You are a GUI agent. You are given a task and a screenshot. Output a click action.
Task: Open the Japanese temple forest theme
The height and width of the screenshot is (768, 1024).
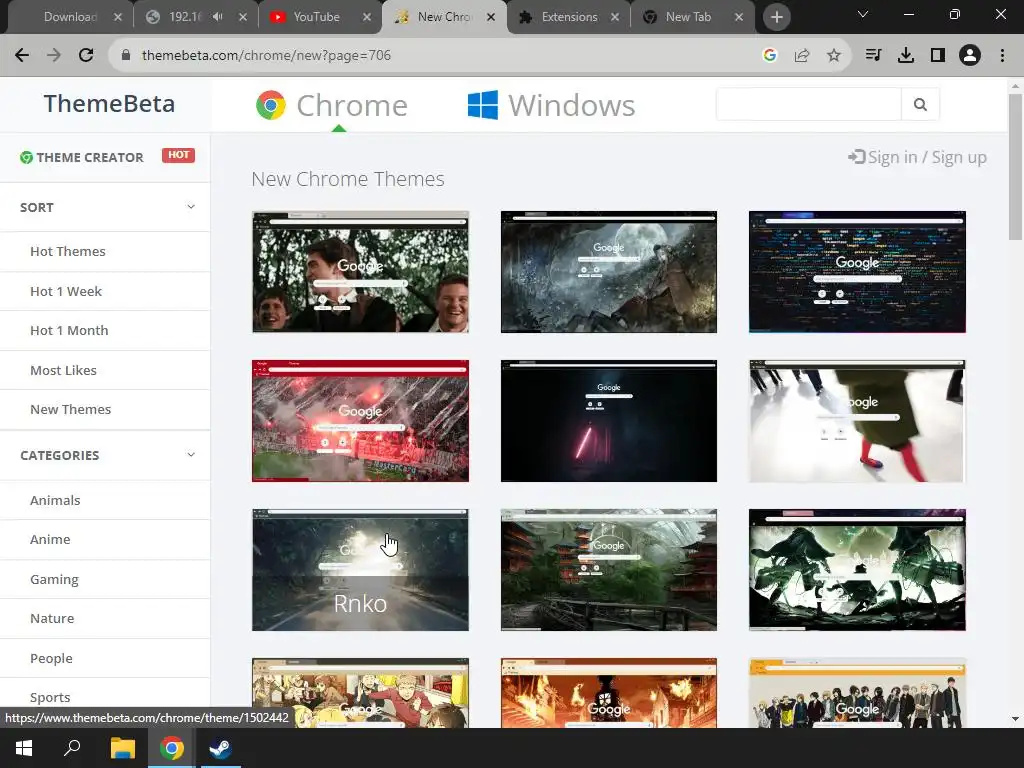pyautogui.click(x=609, y=570)
